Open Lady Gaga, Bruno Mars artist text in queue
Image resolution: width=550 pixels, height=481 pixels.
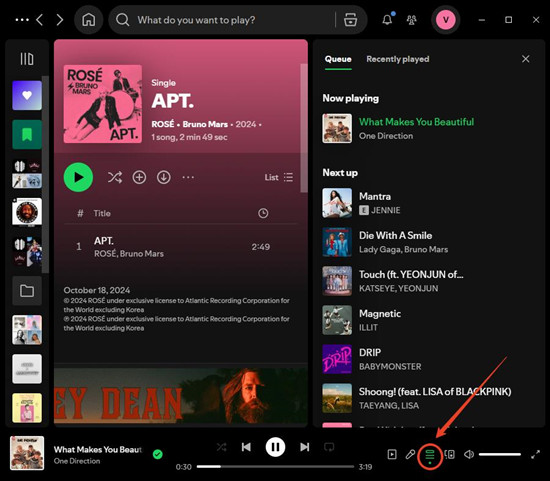tap(403, 249)
